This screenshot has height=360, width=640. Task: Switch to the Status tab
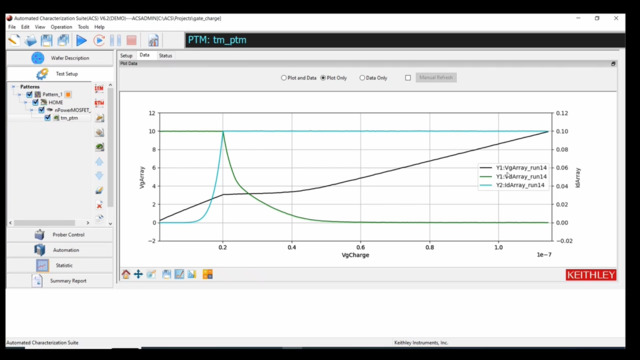coord(165,56)
